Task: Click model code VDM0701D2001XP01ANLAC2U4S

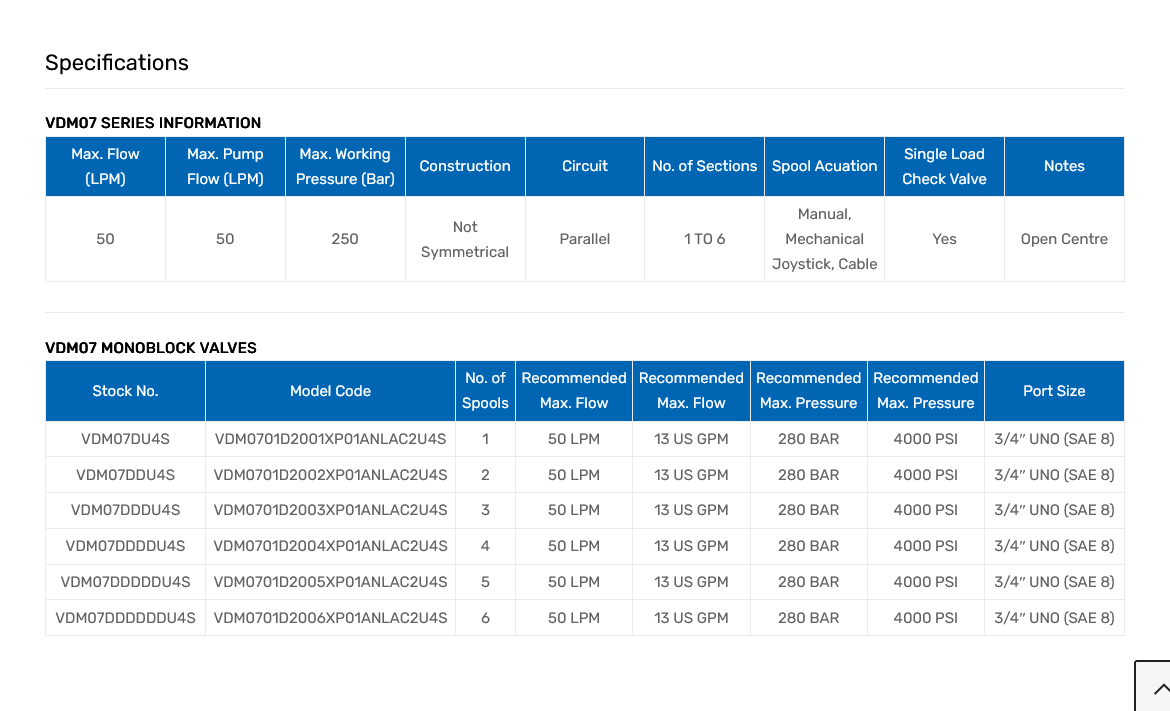Action: (x=330, y=439)
